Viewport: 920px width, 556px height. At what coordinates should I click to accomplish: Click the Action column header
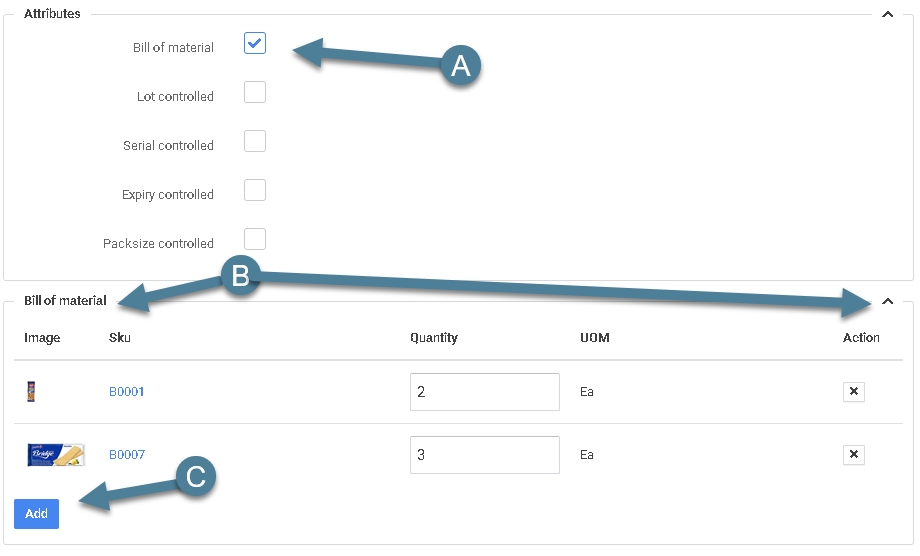point(861,338)
